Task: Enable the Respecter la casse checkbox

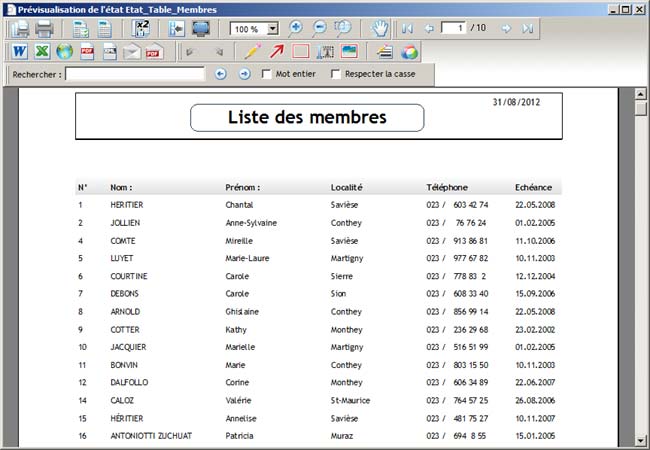Action: coord(336,74)
